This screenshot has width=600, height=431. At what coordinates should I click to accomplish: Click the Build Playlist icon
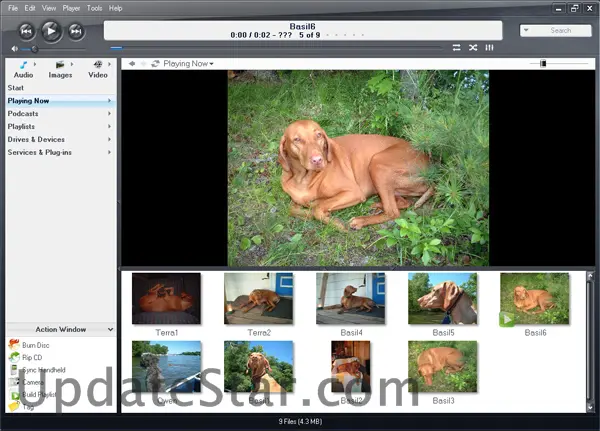(14, 395)
